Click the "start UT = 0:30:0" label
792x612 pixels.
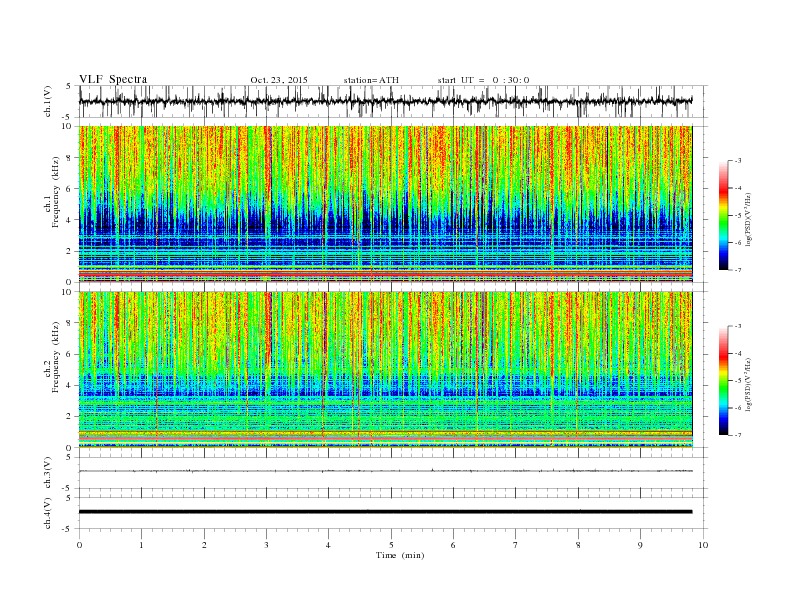483,80
